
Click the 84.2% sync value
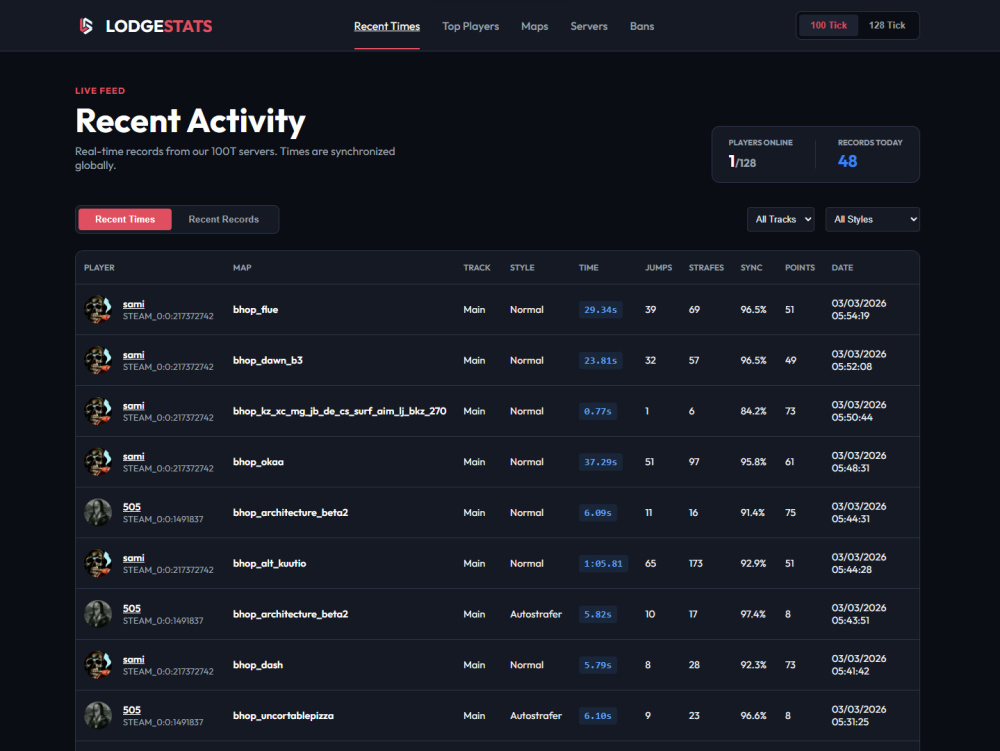click(753, 411)
